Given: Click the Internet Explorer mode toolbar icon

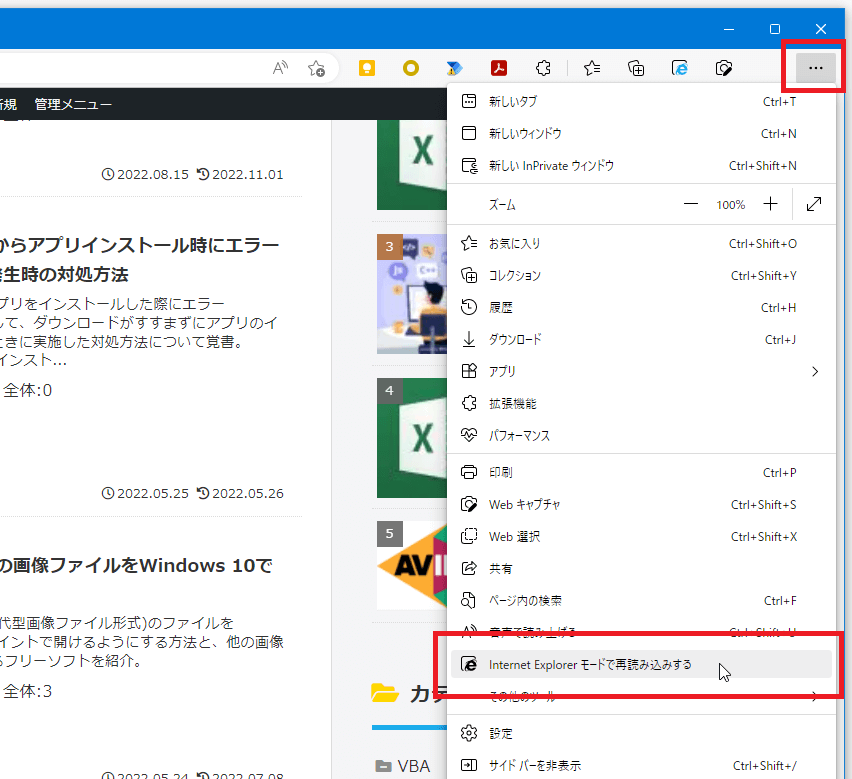Looking at the screenshot, I should [680, 68].
